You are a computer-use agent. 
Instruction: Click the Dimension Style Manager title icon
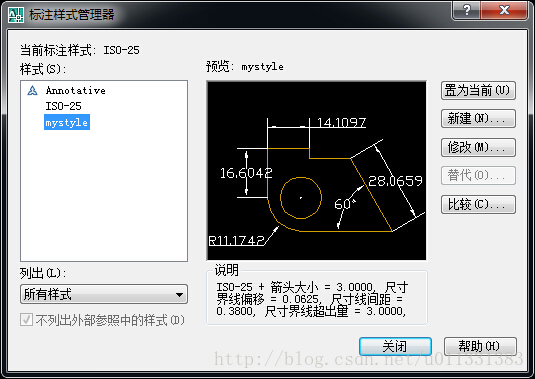coord(16,15)
